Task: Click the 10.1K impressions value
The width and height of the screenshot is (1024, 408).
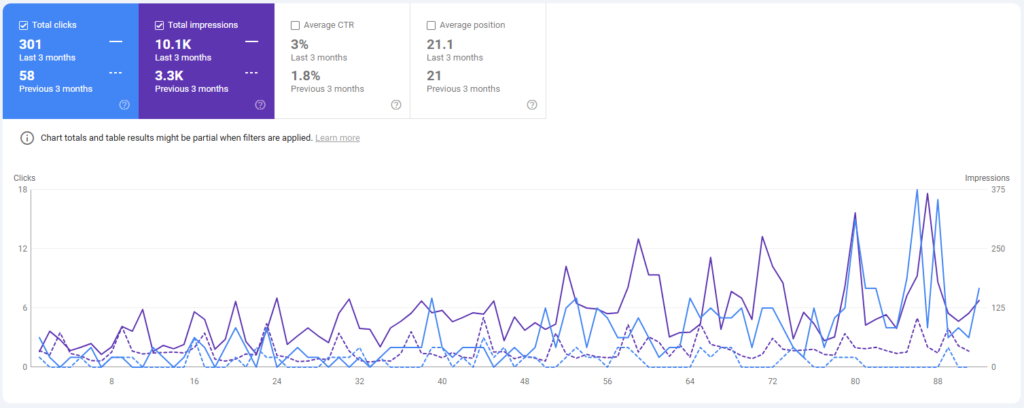Action: tap(173, 43)
